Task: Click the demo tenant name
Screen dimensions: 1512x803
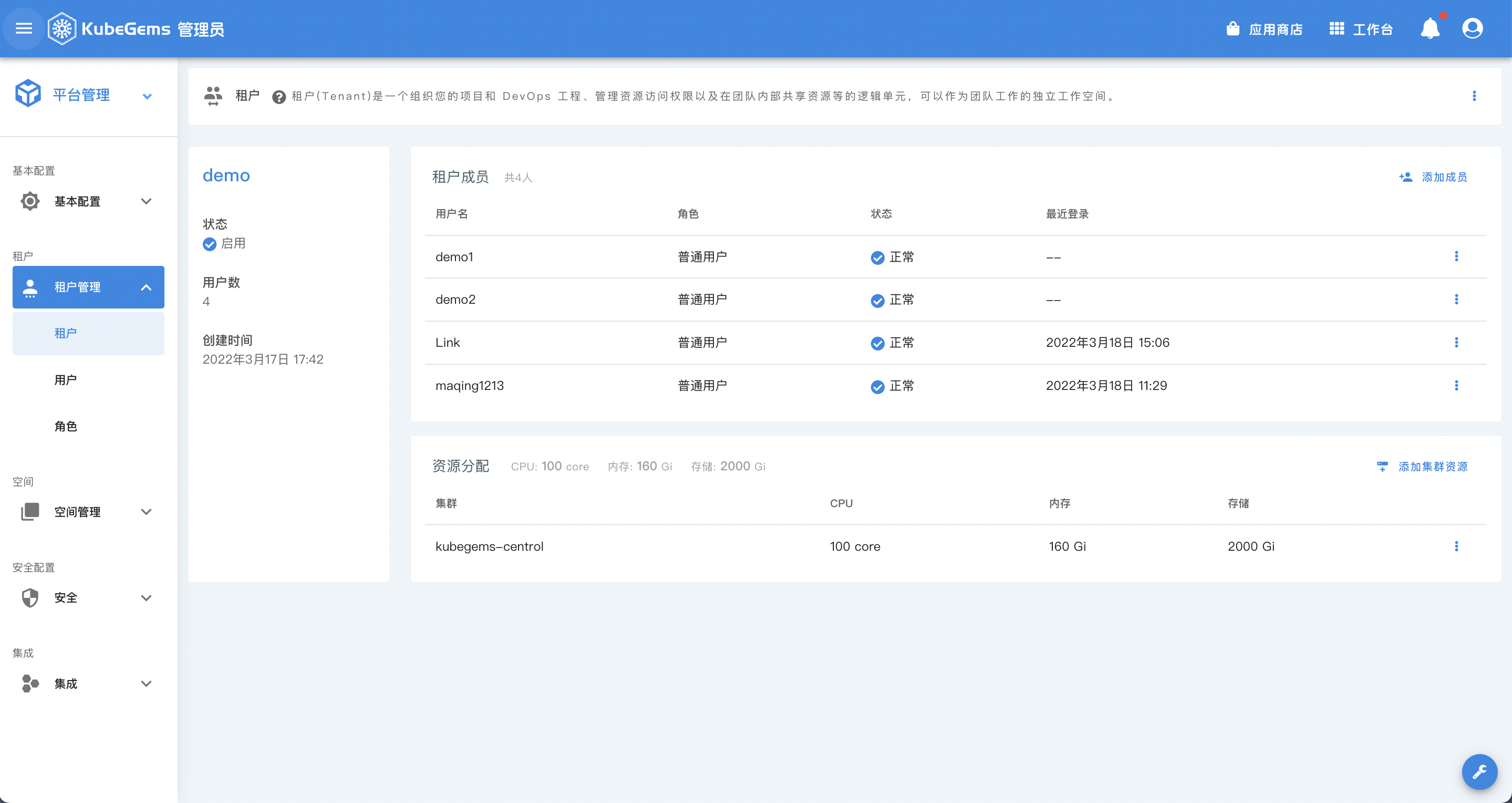Action: click(x=226, y=175)
